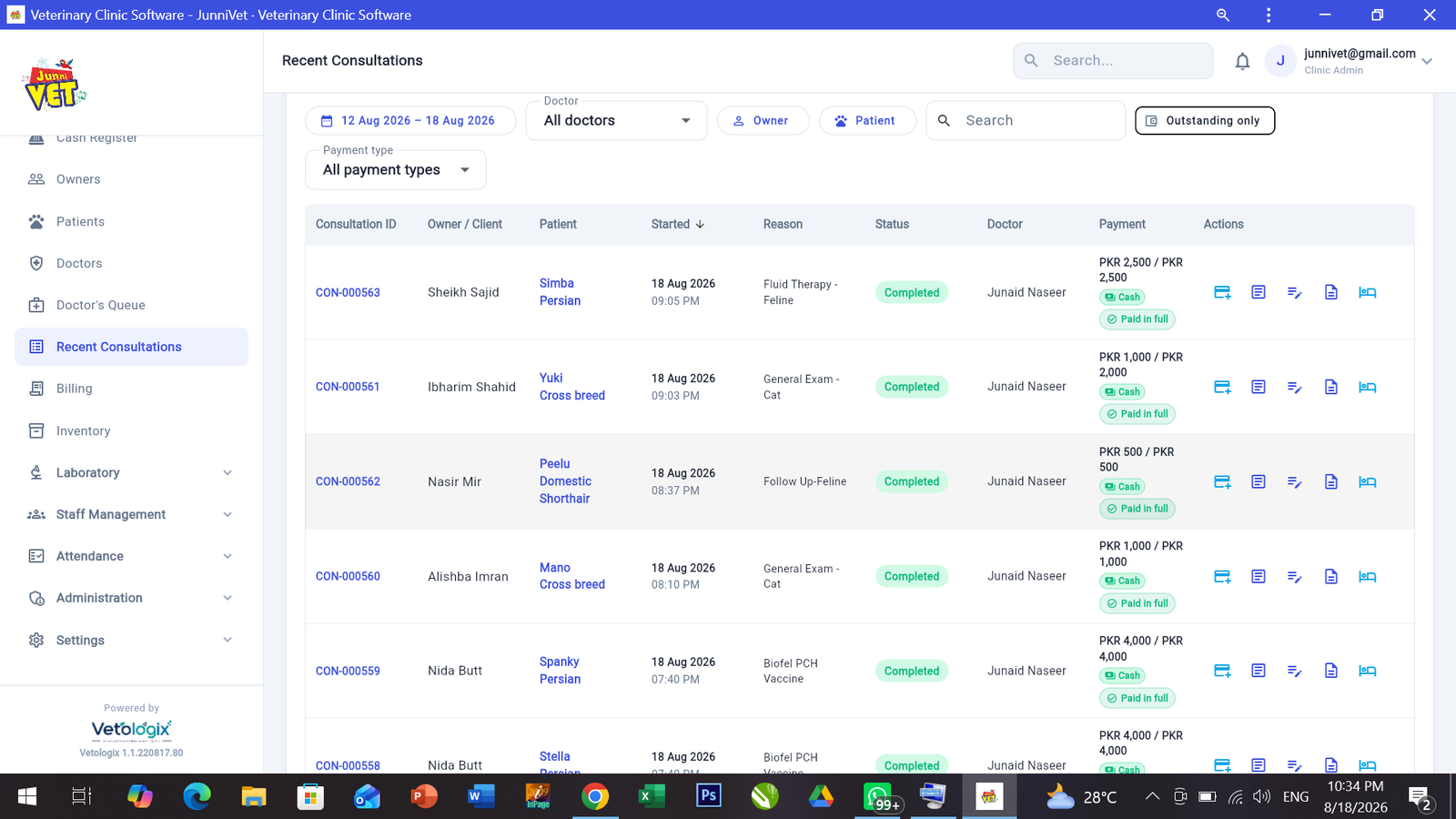The height and width of the screenshot is (819, 1456).
Task: Open file report icon for CON-000561
Action: pos(1331,387)
